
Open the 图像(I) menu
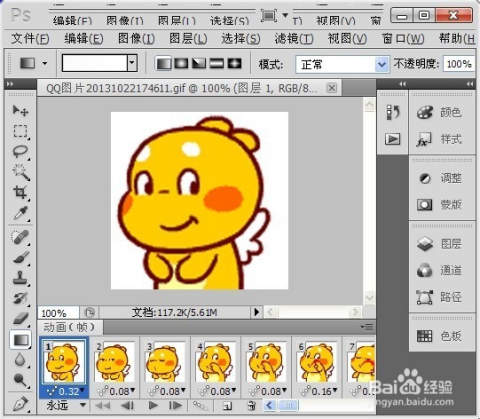tap(136, 39)
